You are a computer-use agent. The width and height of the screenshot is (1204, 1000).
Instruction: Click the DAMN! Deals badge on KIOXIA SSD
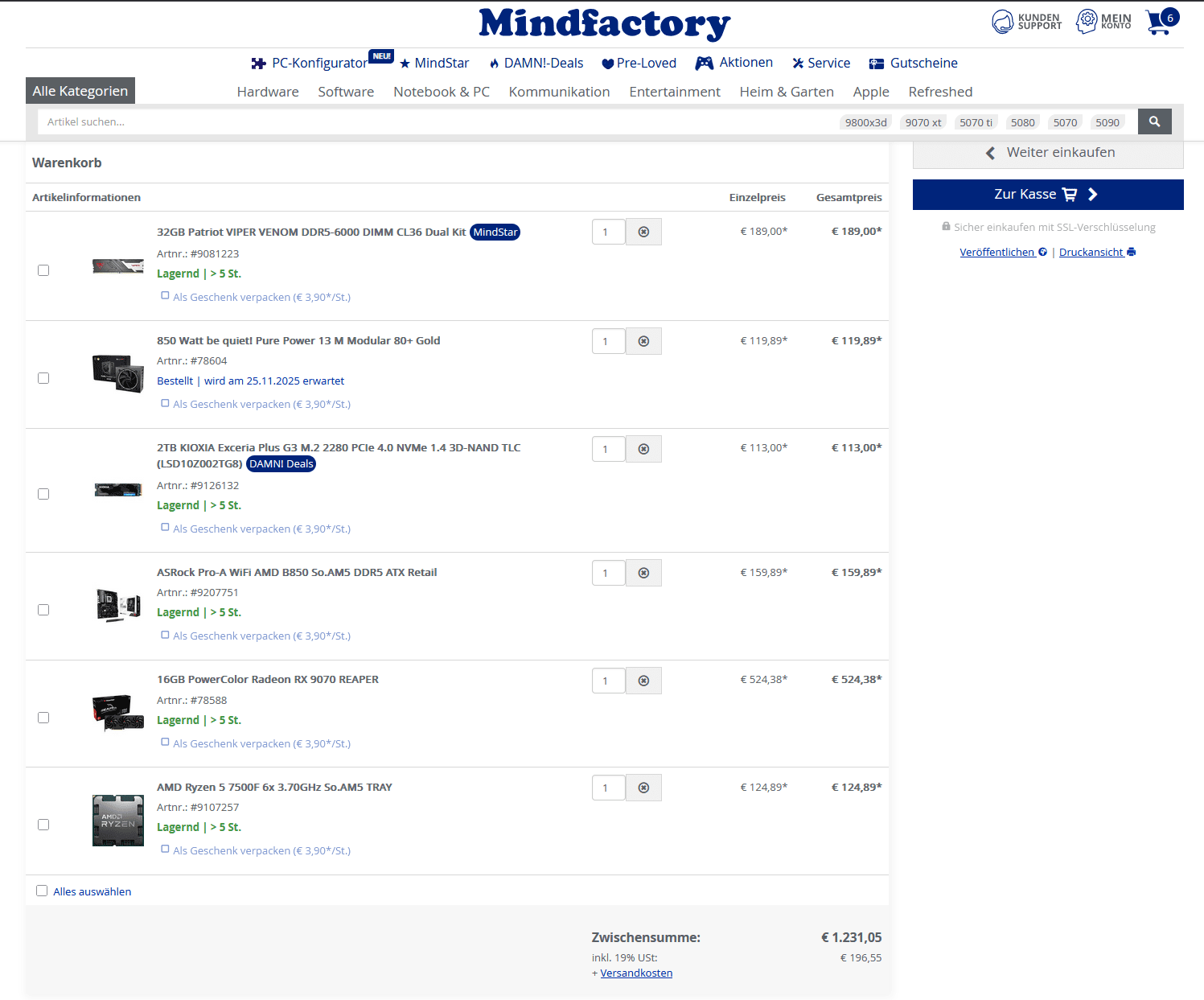281,463
